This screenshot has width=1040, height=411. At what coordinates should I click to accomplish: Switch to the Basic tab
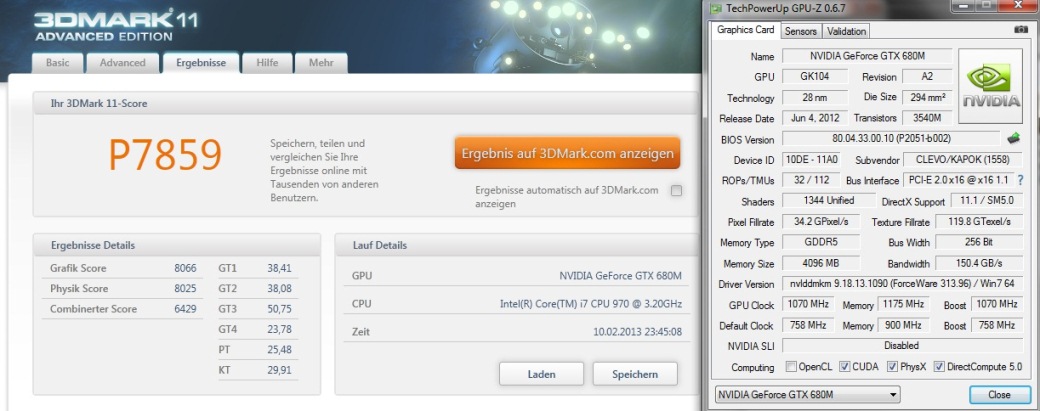tap(57, 63)
